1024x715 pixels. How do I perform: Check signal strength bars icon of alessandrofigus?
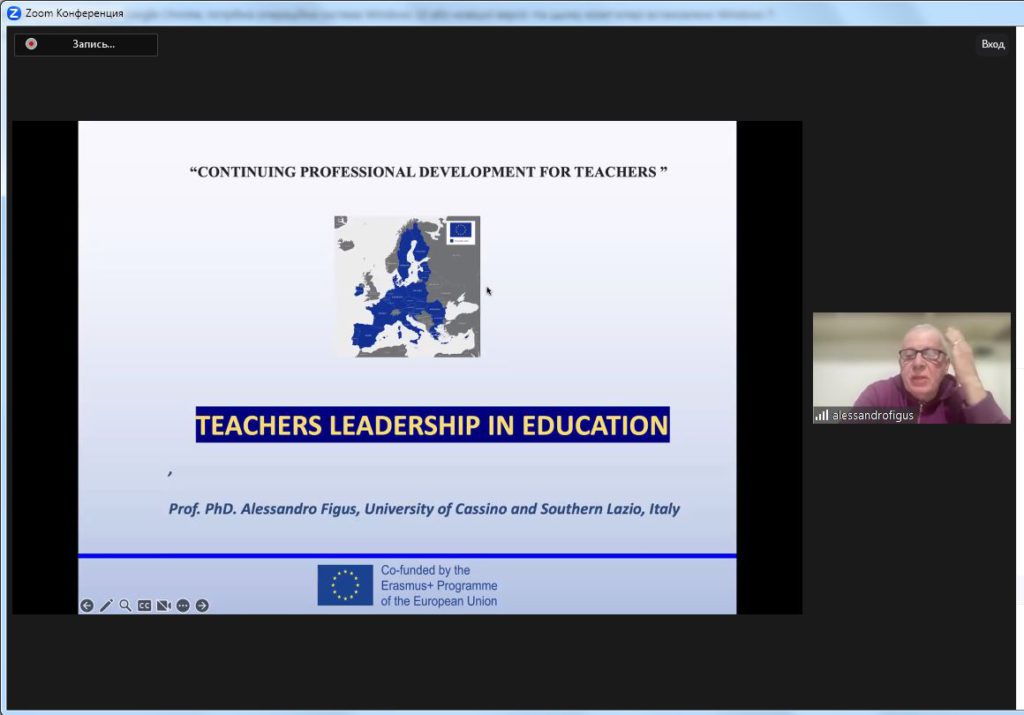[822, 415]
